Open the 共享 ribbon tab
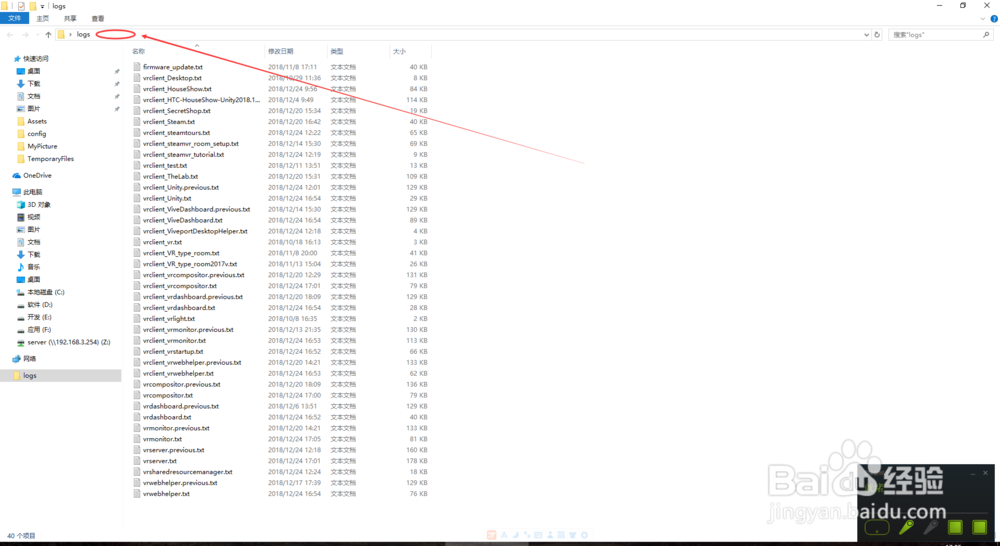The height and width of the screenshot is (546, 1000). click(70, 18)
